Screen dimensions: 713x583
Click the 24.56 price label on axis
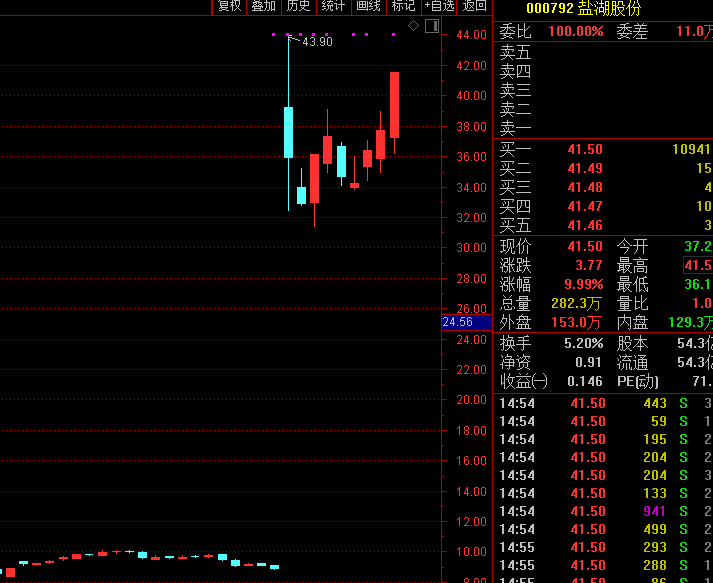[459, 323]
